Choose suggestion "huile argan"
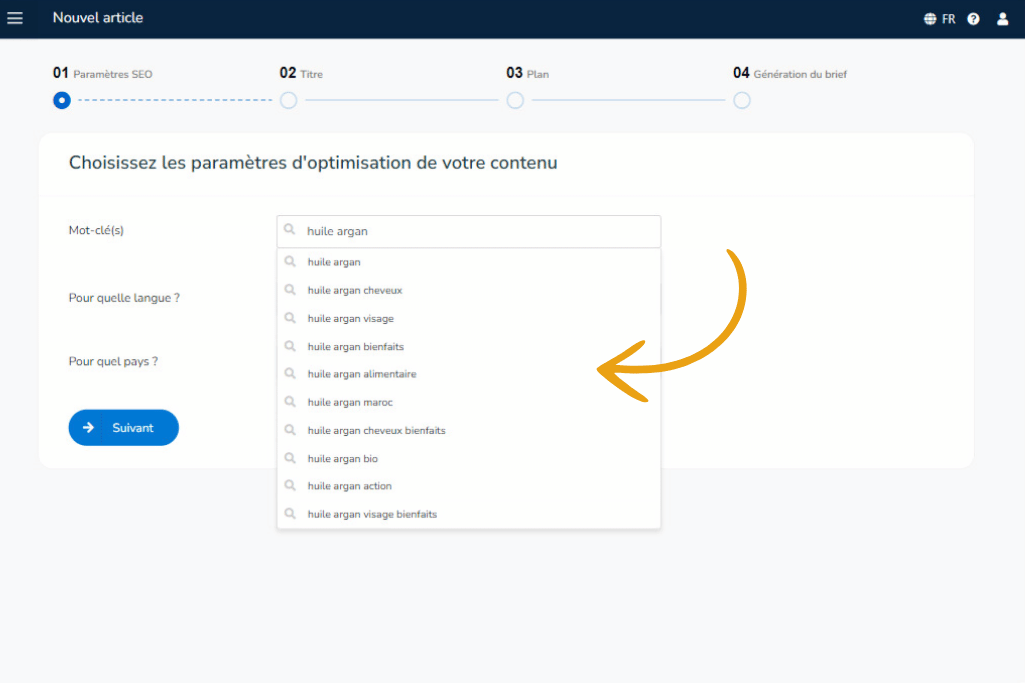Screen dimensions: 1025x683 point(469,262)
